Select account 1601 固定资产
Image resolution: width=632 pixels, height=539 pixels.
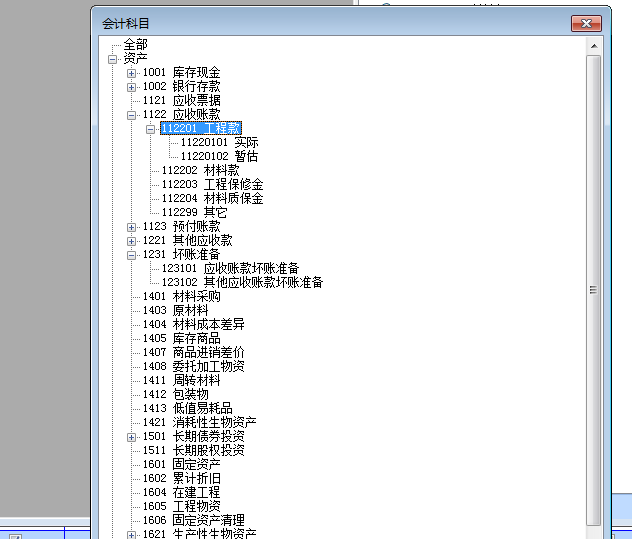181,464
